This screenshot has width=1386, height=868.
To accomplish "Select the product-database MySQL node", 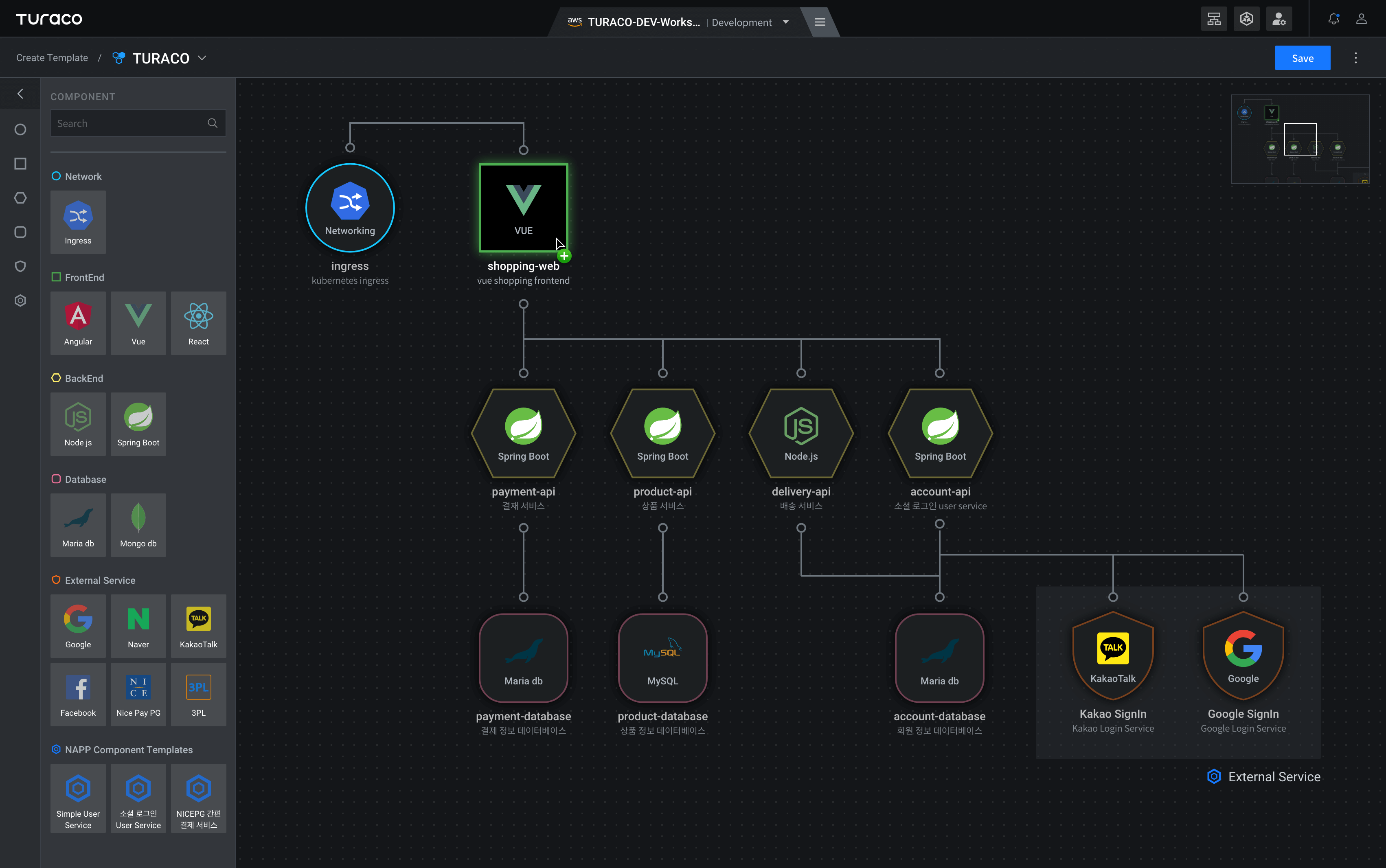I will pos(662,658).
